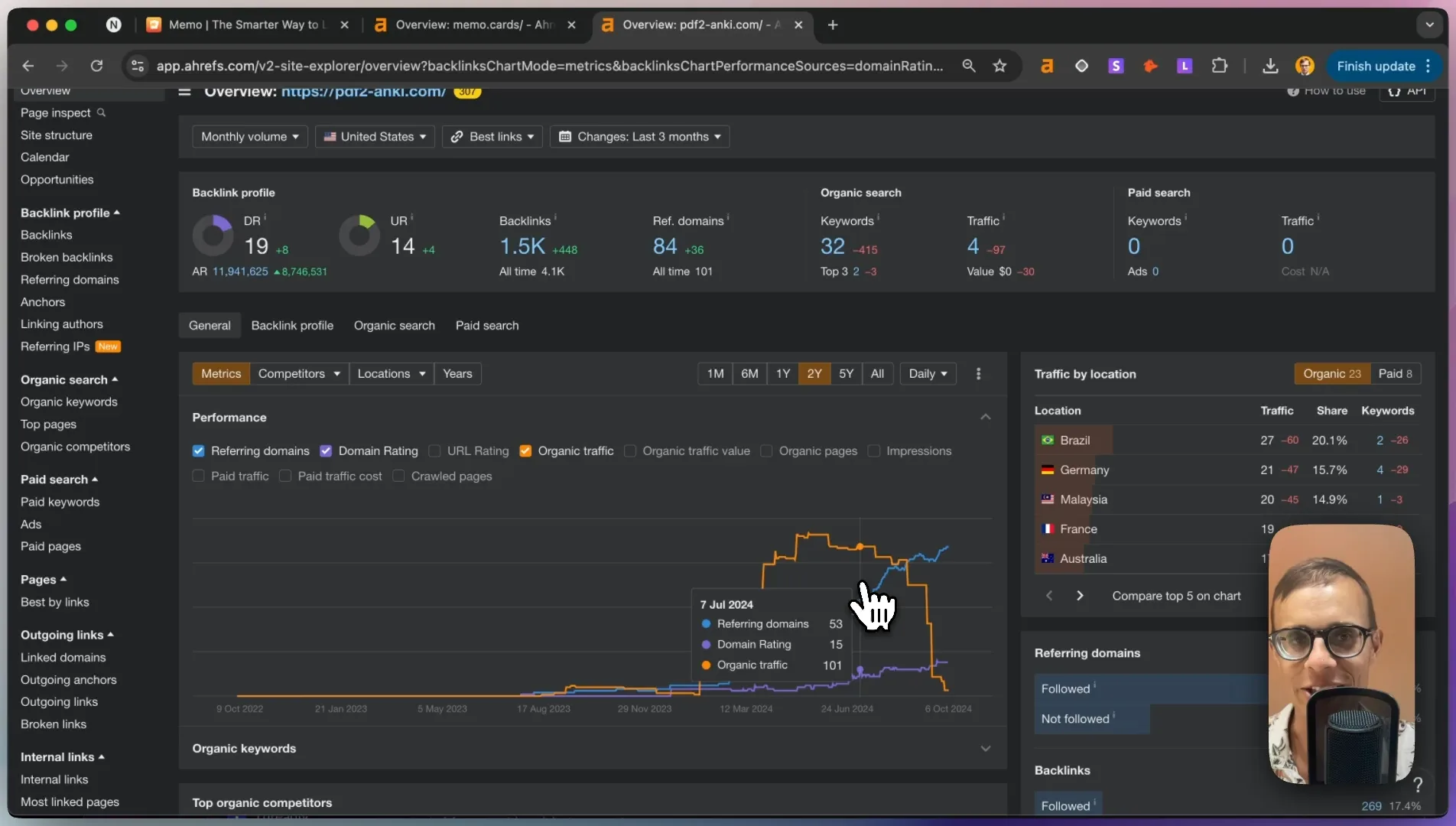Bookmark this page with the star icon
The width and height of the screenshot is (1456, 826).
coord(999,66)
